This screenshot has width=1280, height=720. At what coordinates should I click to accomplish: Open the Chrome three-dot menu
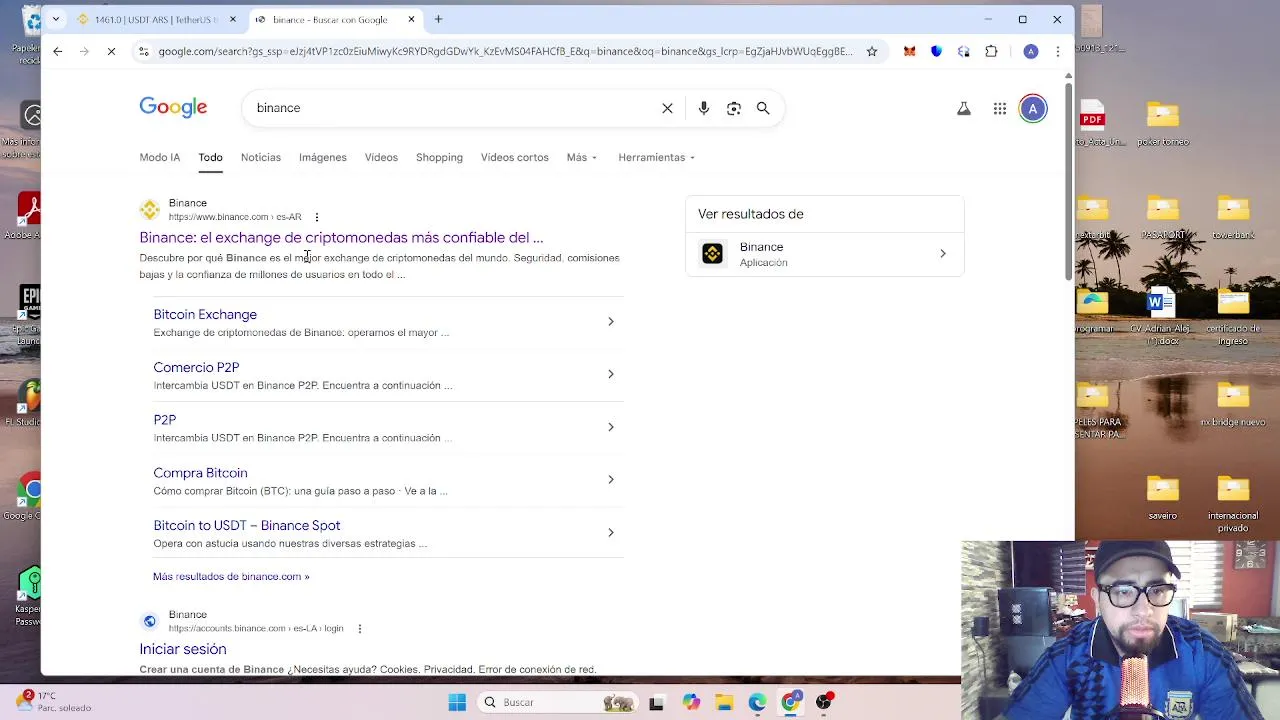click(1058, 51)
